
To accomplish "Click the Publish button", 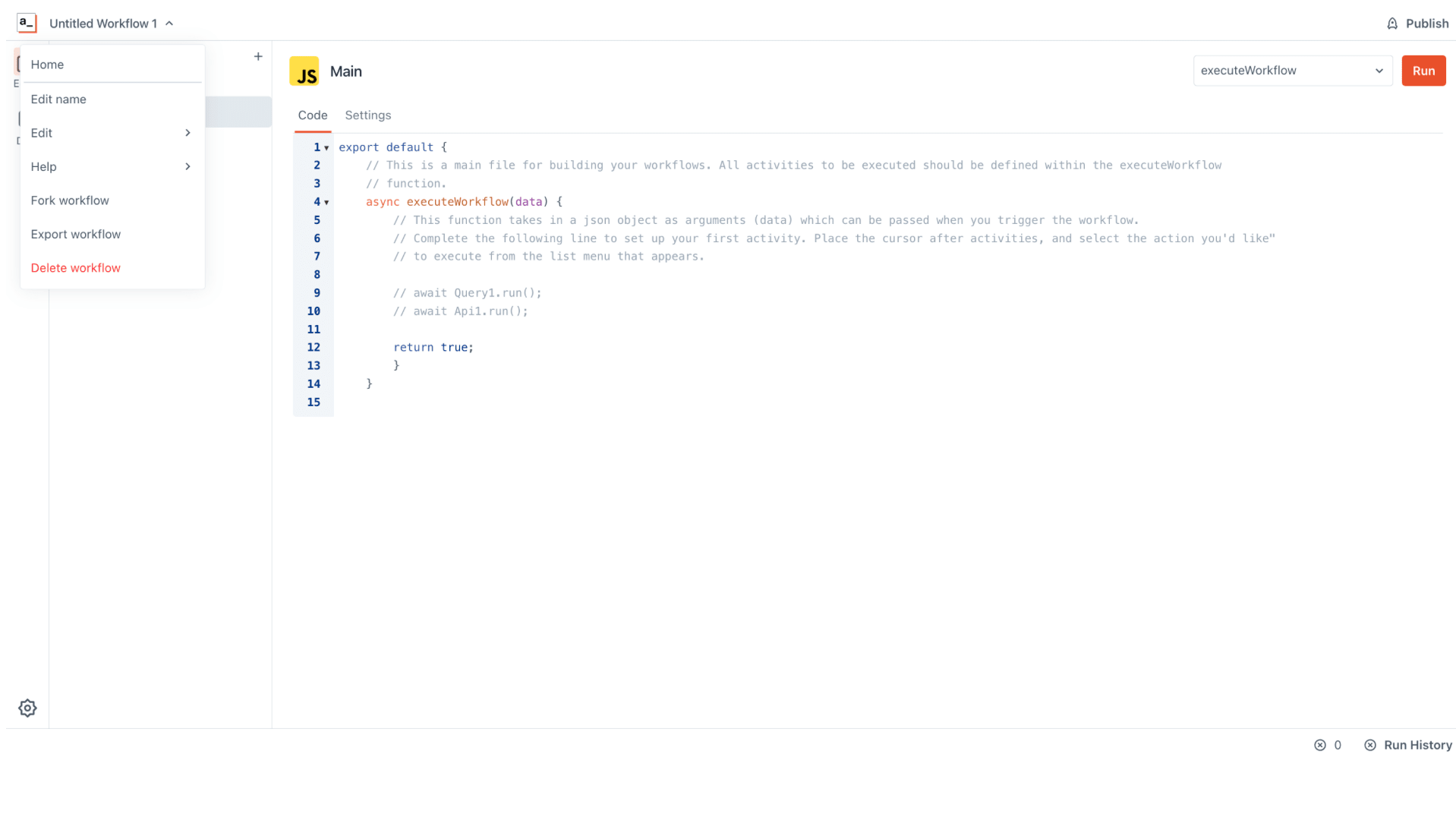I will pos(1417,24).
